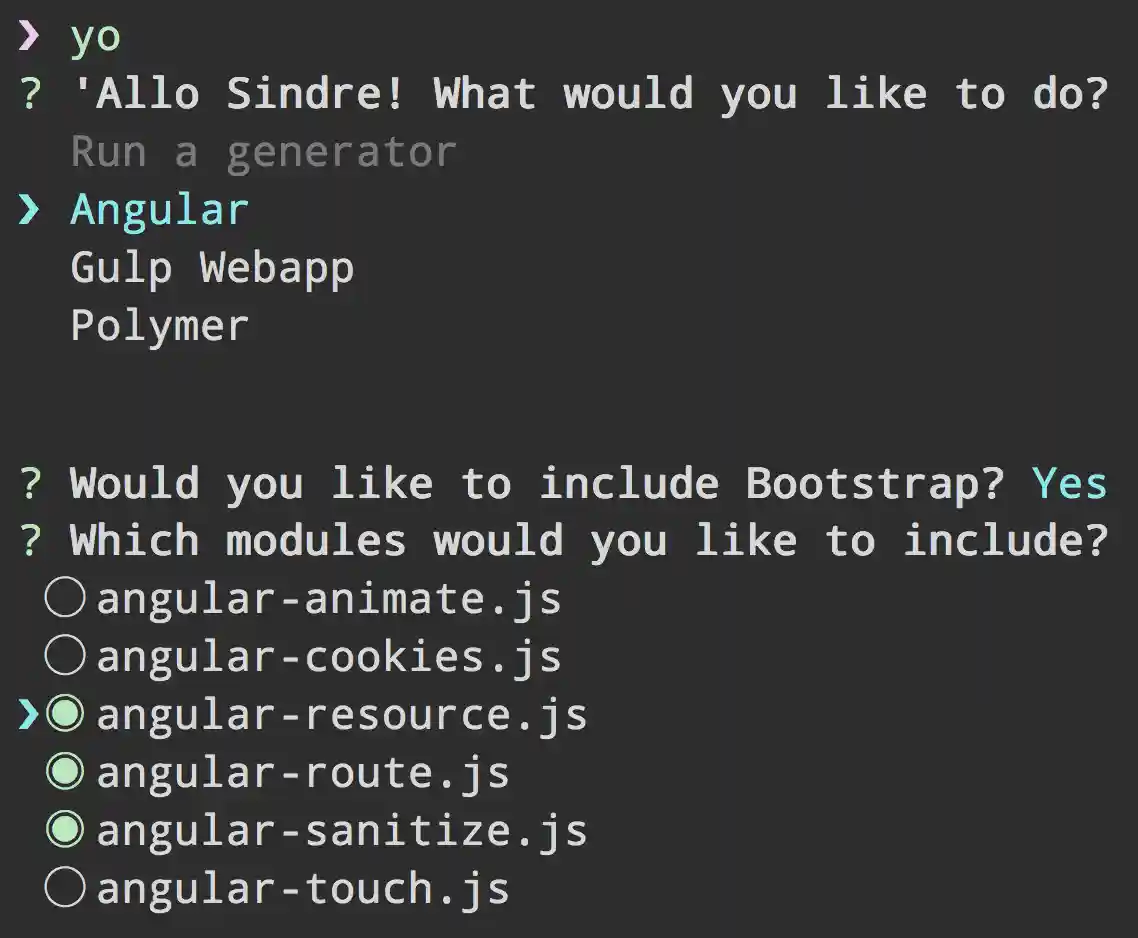Click the selection pointer beside Angular
1138x938 pixels.
point(30,210)
